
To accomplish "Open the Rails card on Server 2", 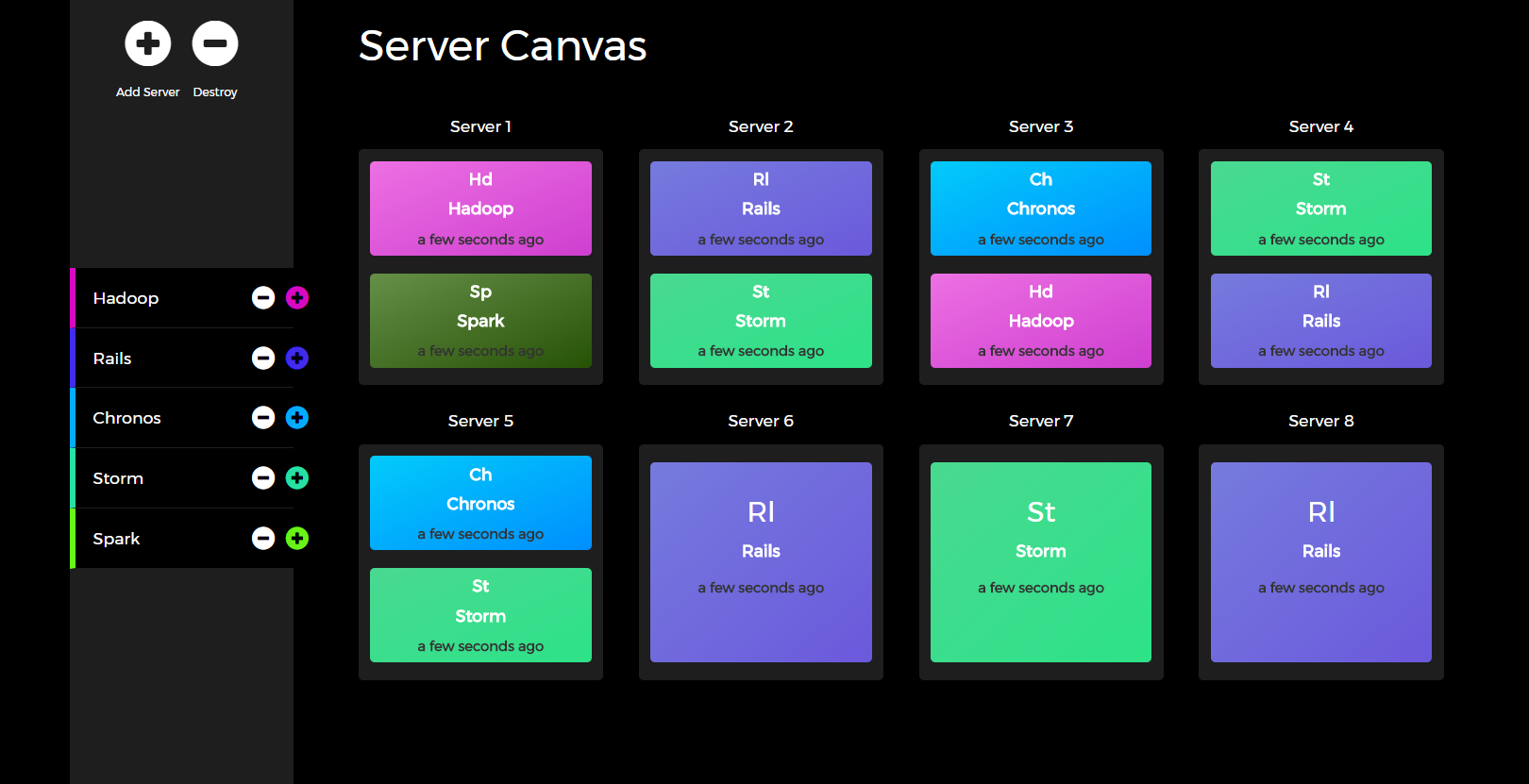I will click(761, 209).
